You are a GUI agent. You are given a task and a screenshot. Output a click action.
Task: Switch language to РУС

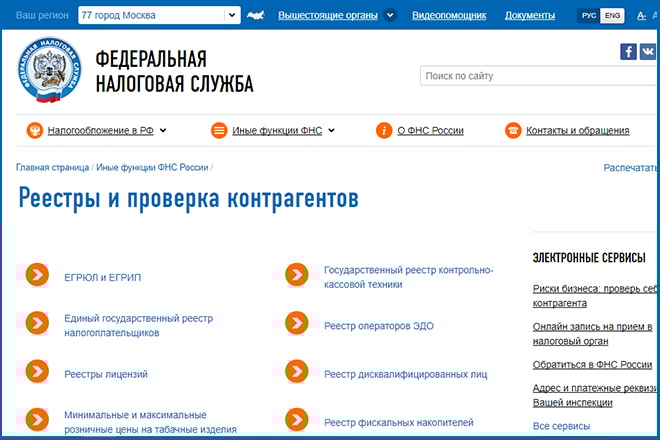[587, 16]
